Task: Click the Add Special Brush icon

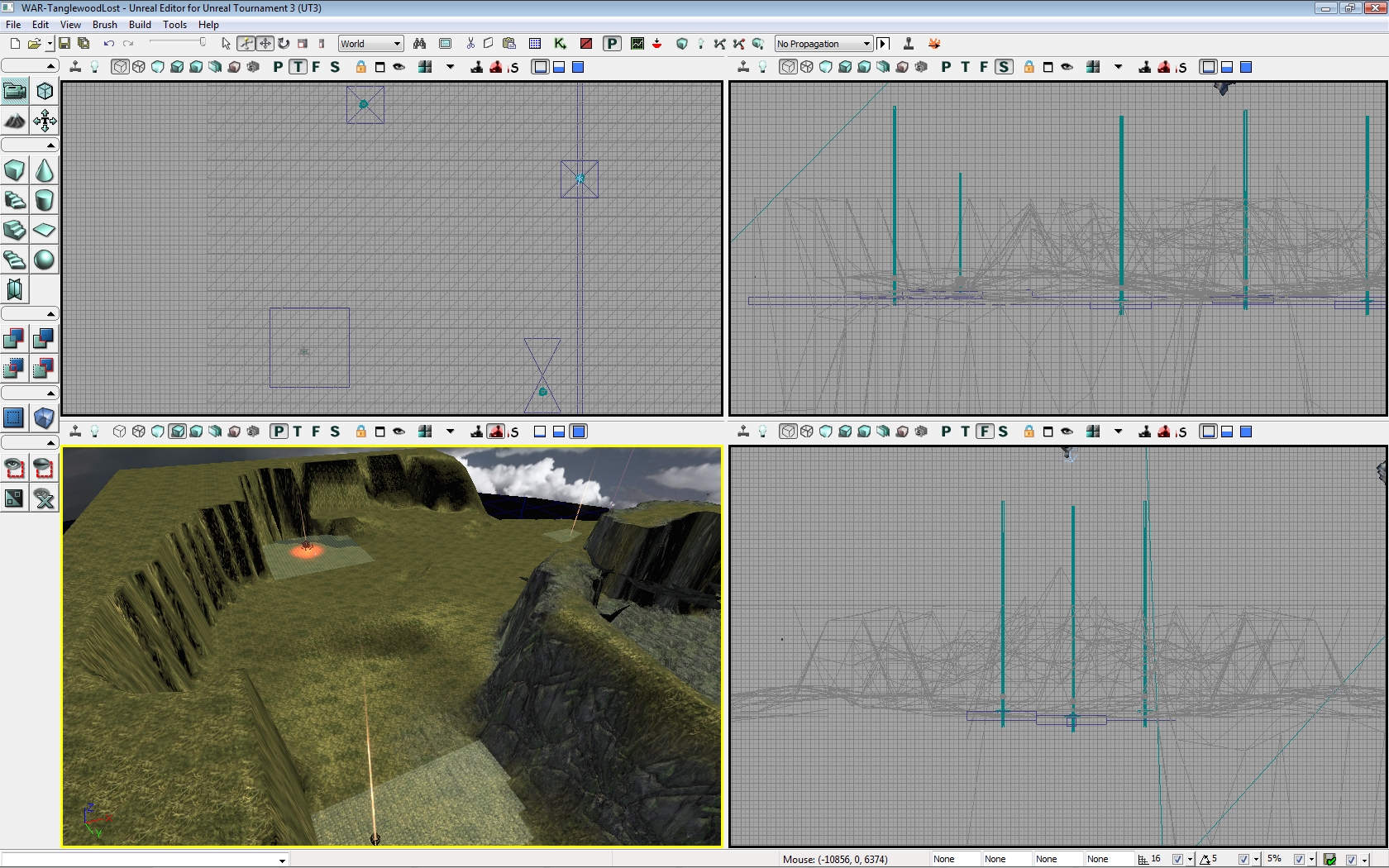Action: pos(15,417)
